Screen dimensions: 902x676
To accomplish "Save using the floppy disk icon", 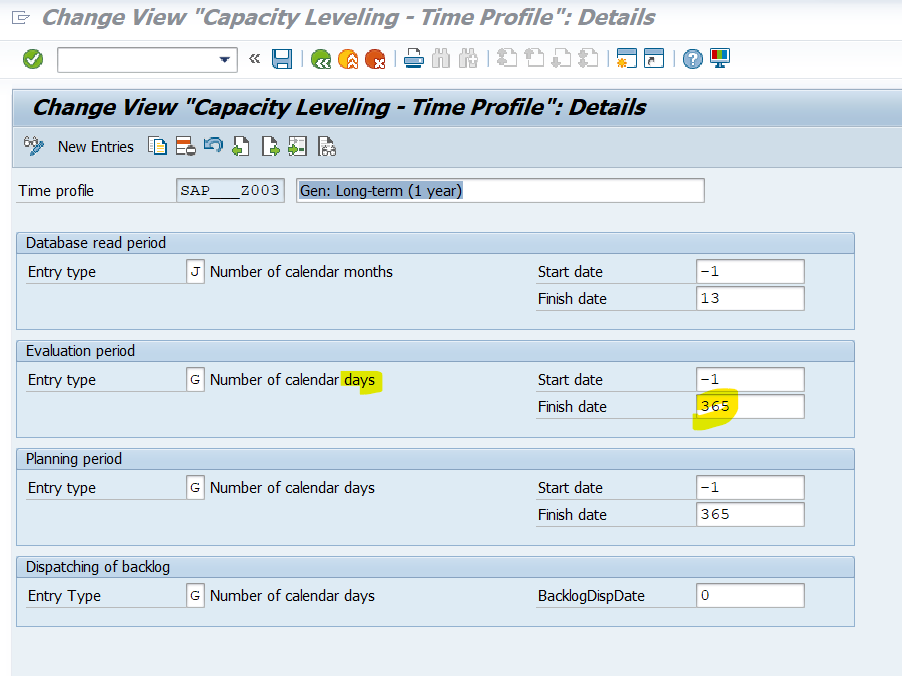I will [x=282, y=59].
